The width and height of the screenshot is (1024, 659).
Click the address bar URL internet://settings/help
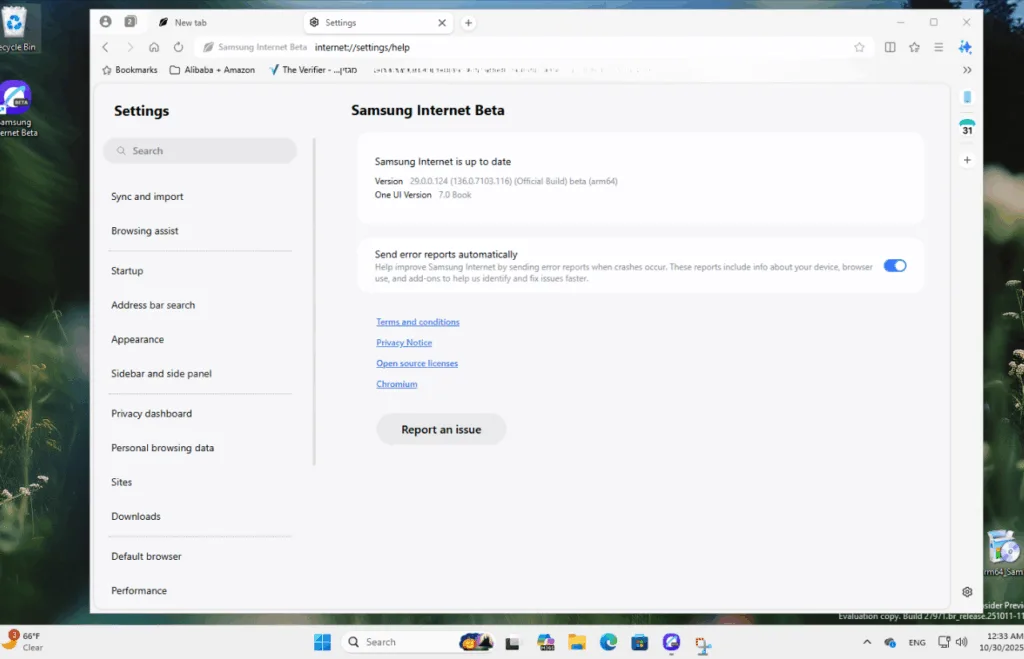[x=362, y=47]
